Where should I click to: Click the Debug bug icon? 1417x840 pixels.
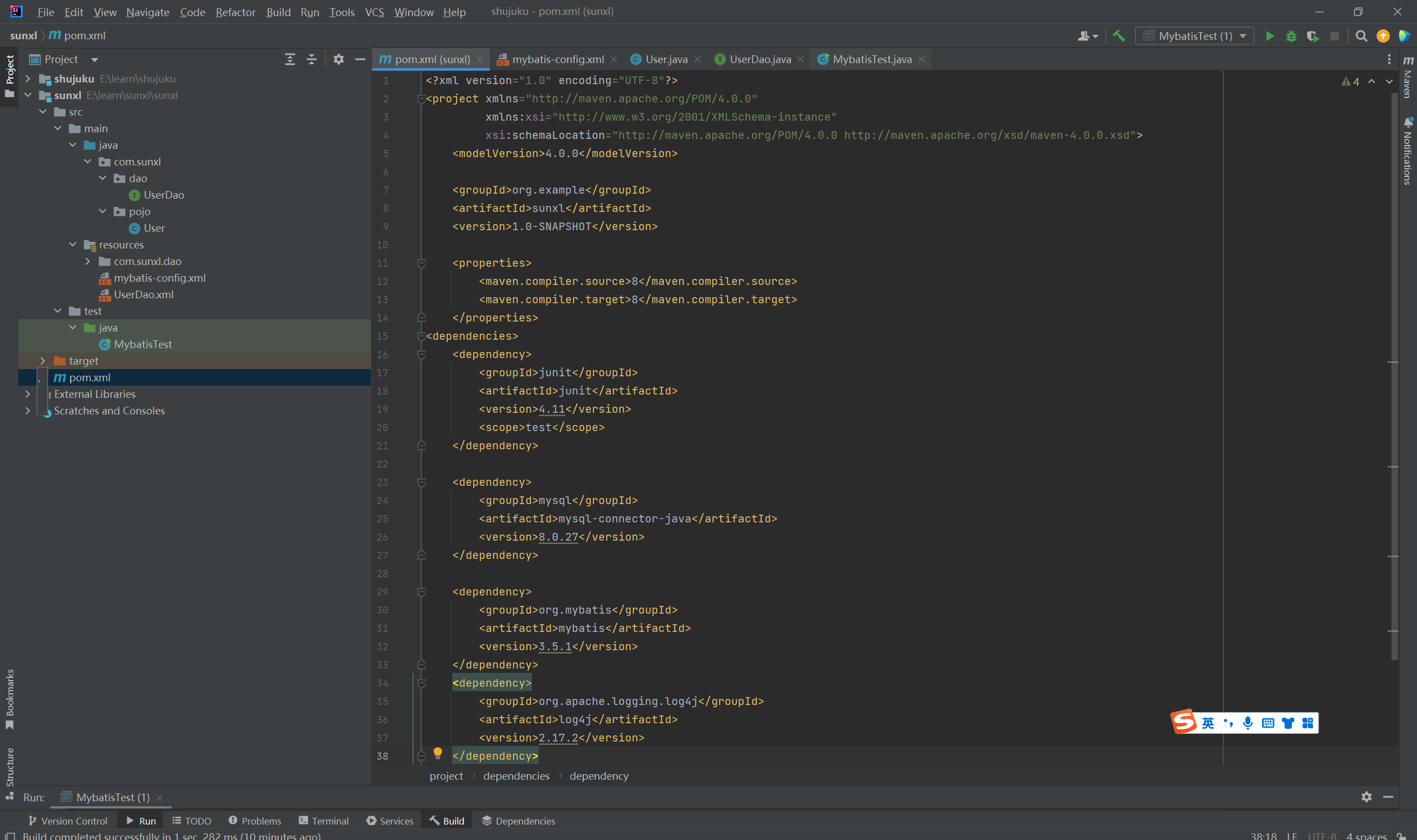pyautogui.click(x=1291, y=36)
